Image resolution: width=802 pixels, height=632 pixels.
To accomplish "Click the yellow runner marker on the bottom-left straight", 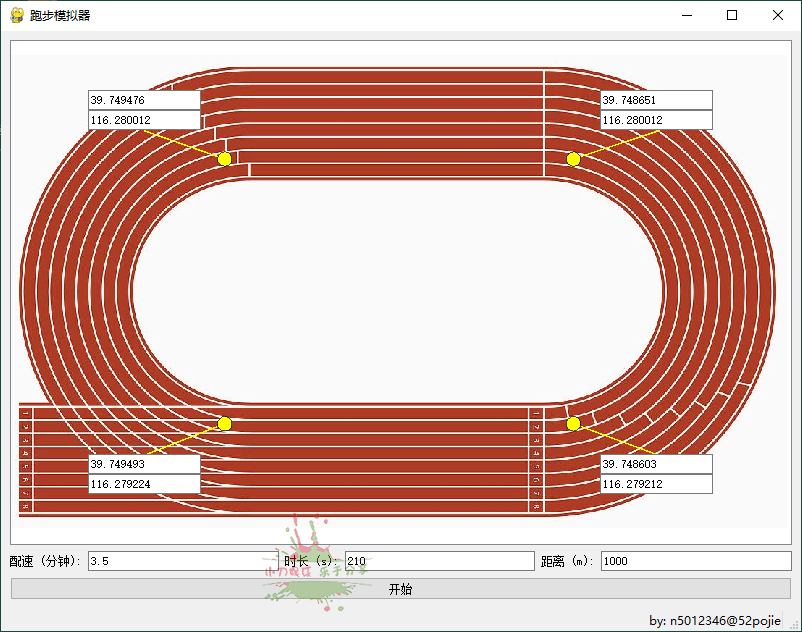I will pyautogui.click(x=224, y=423).
